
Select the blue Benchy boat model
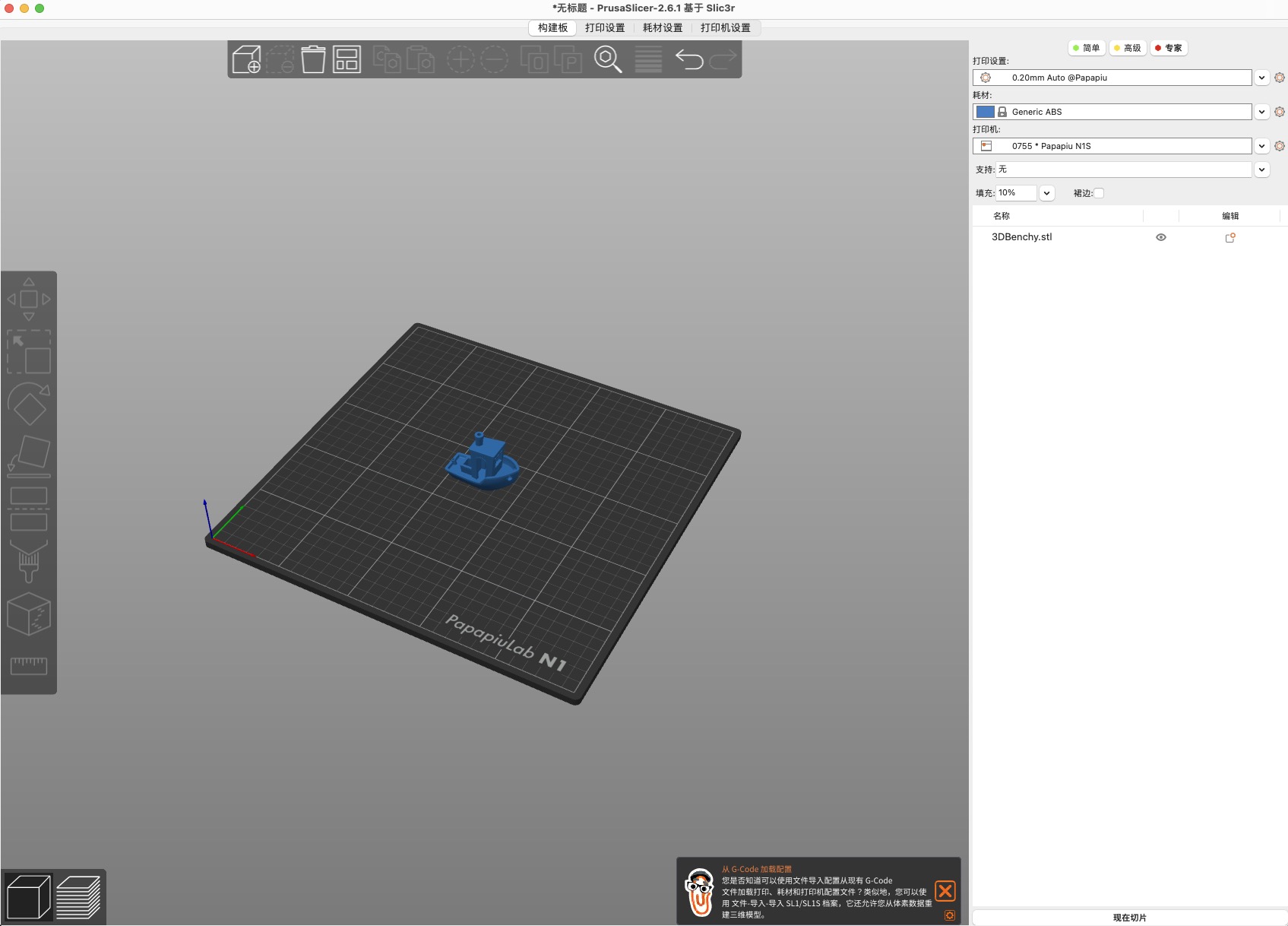[483, 461]
